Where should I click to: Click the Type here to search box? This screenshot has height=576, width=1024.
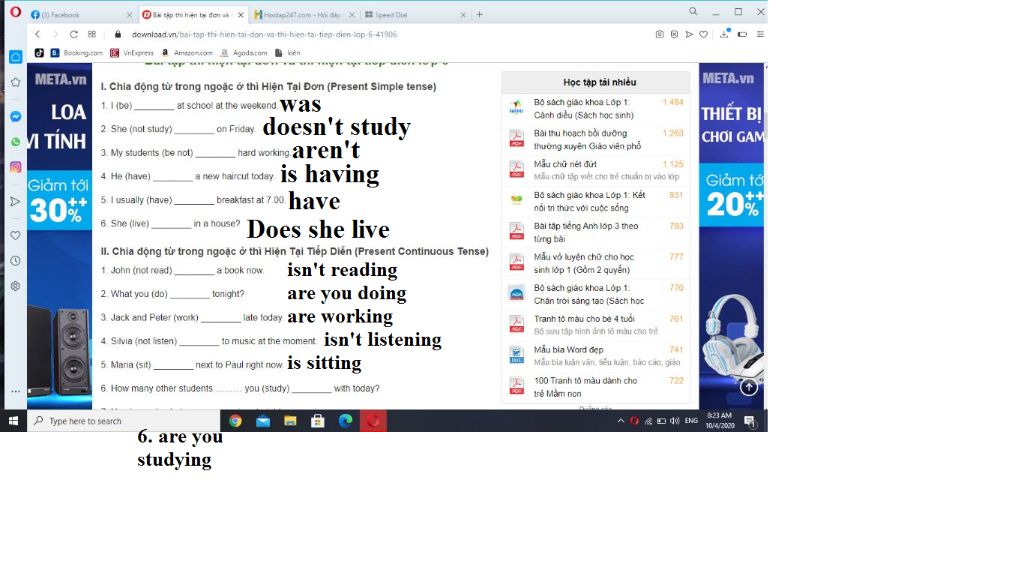point(123,421)
